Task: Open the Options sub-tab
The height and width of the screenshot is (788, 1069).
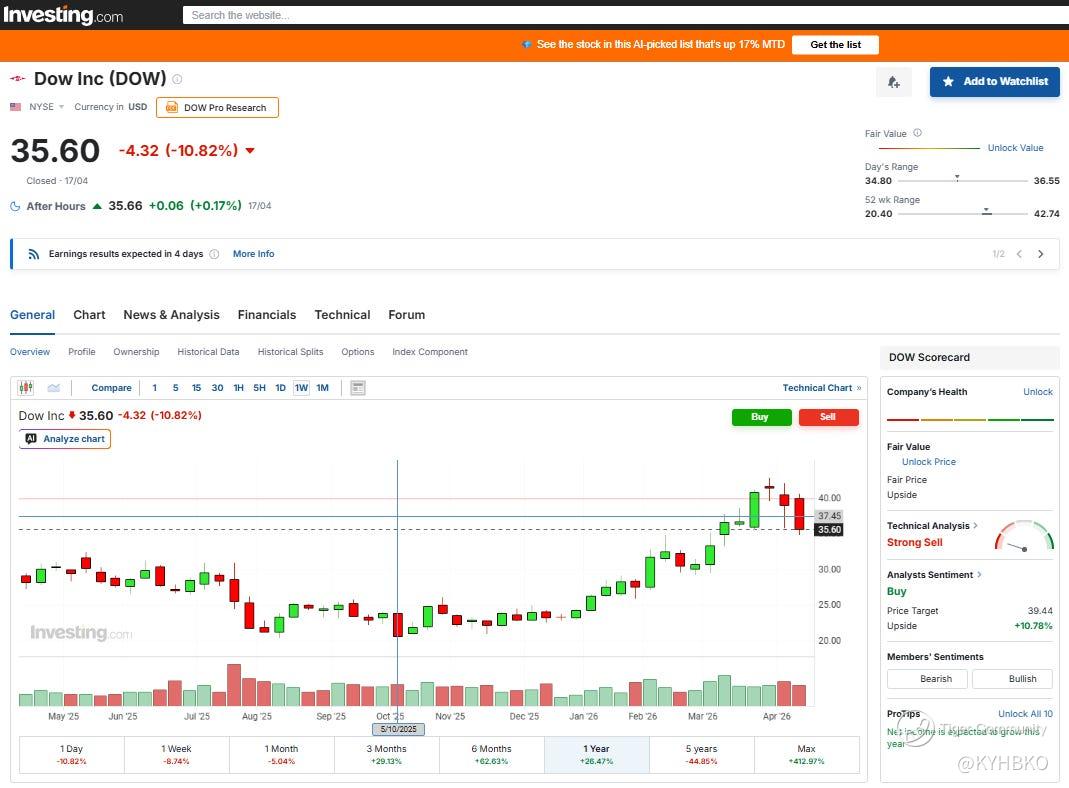Action: (x=358, y=352)
